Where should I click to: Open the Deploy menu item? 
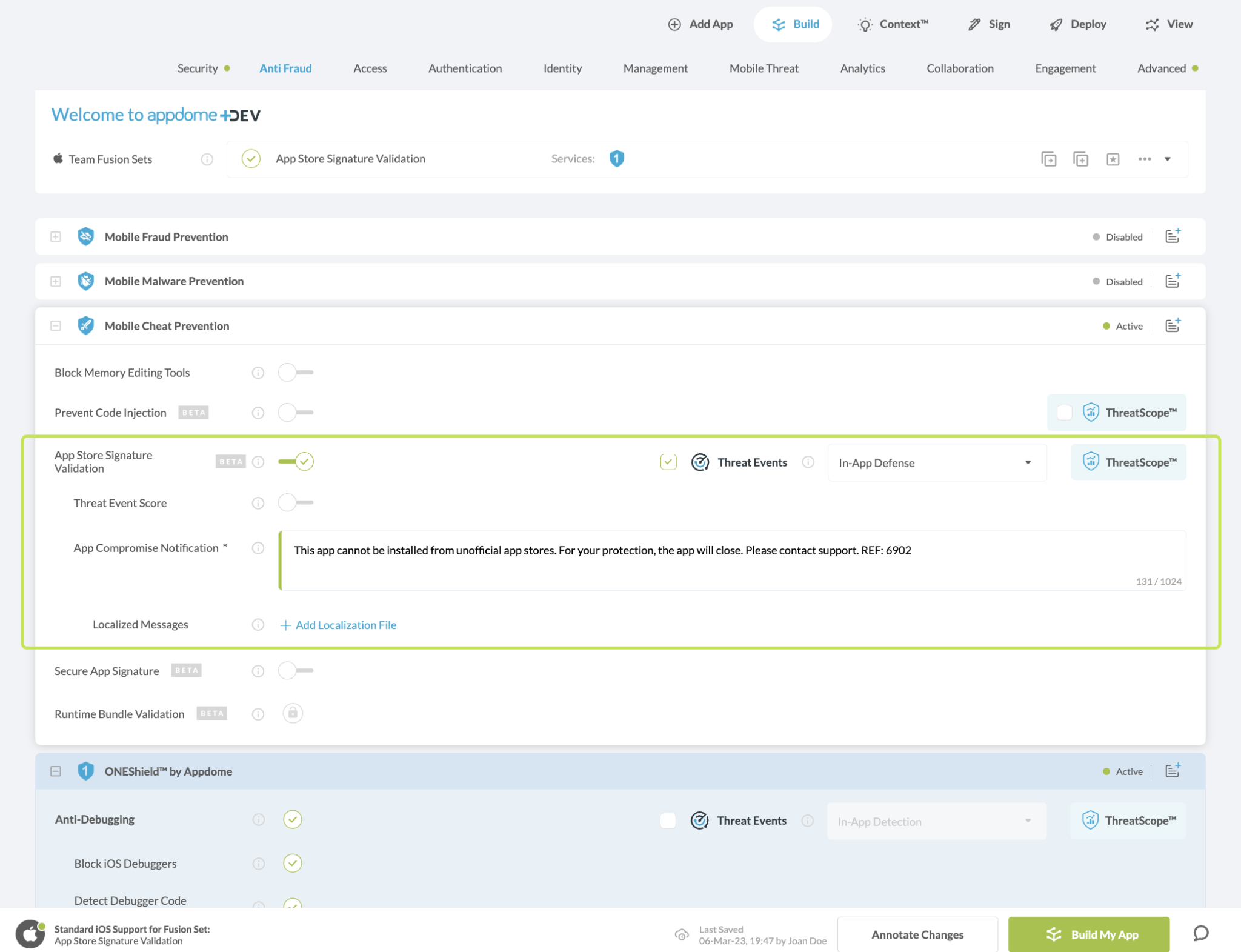[1079, 24]
